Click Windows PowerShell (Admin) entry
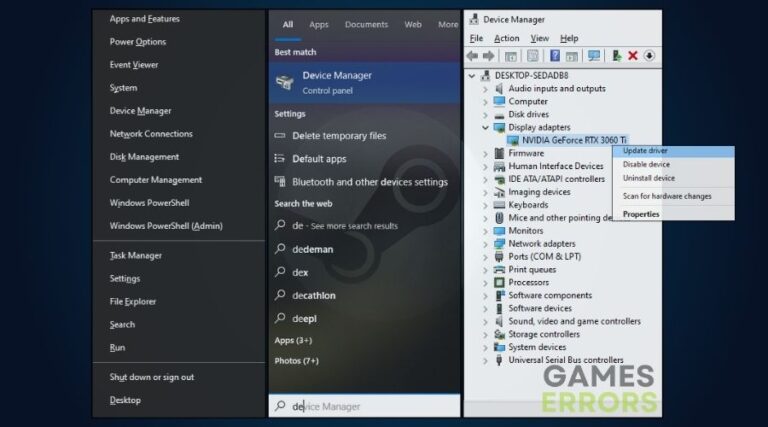The height and width of the screenshot is (427, 768). point(165,226)
